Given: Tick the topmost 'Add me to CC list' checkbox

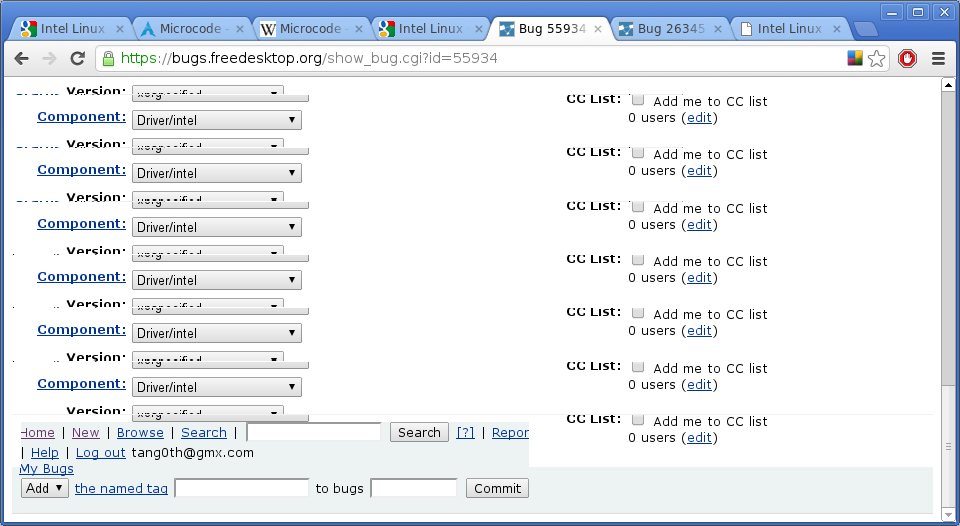Looking at the screenshot, I should 638,100.
